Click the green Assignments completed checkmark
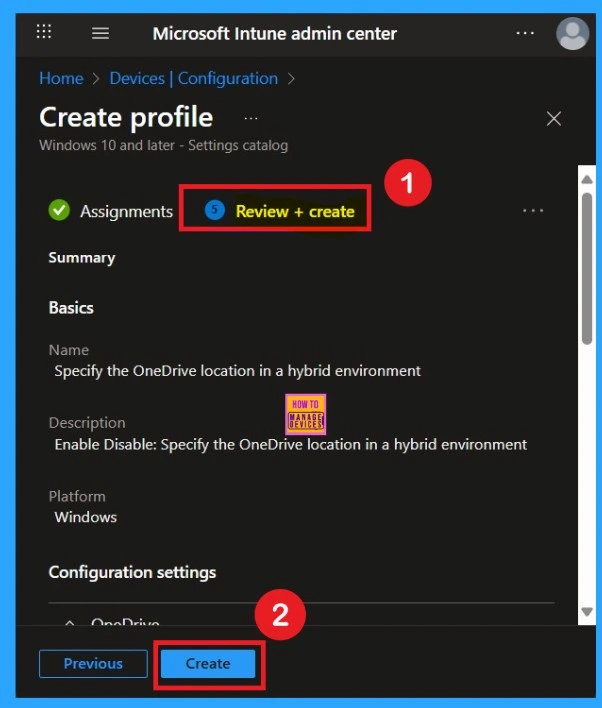The width and height of the screenshot is (602, 708). (x=59, y=210)
